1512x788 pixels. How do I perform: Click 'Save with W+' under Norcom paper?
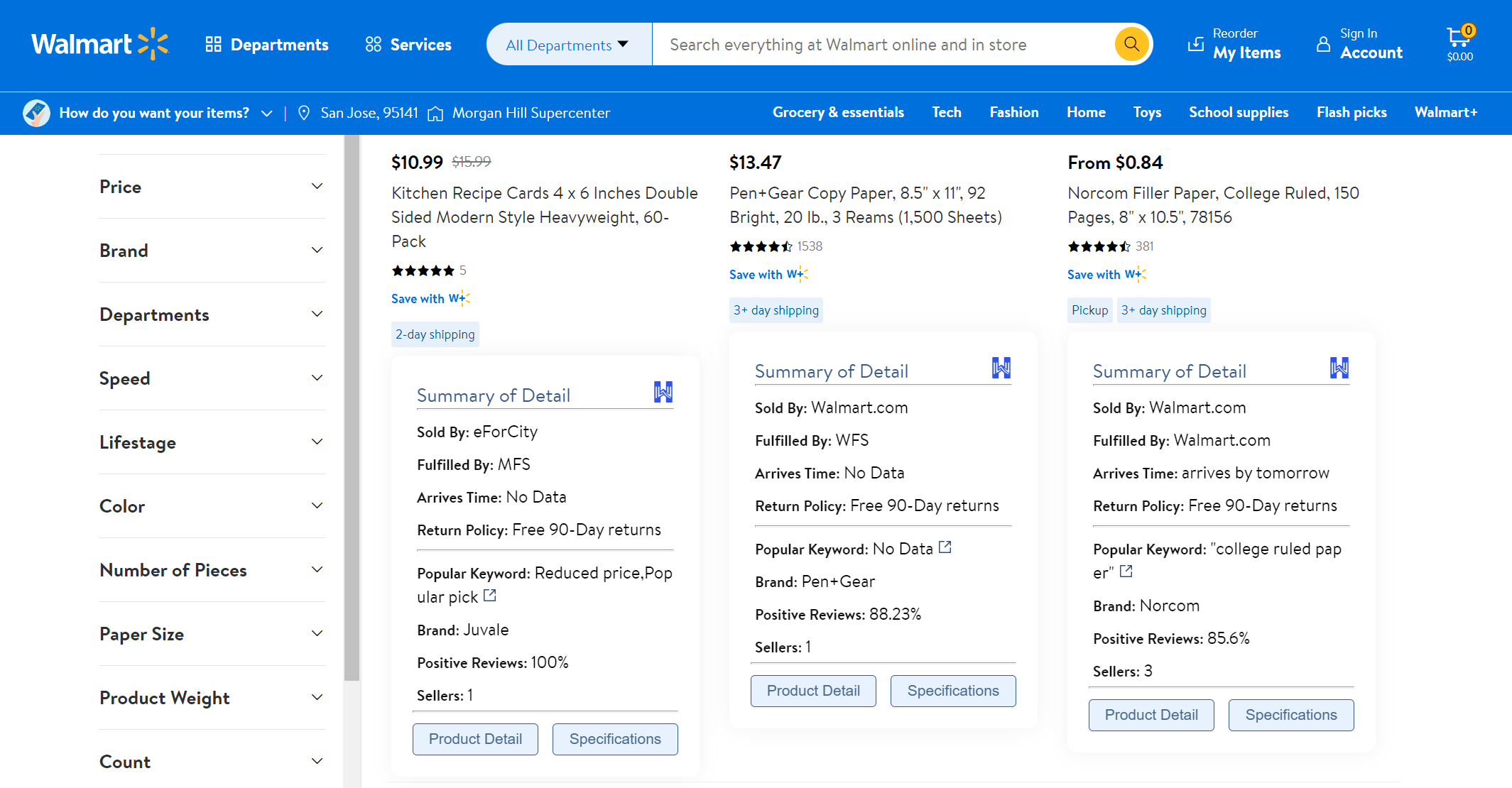point(1106,275)
